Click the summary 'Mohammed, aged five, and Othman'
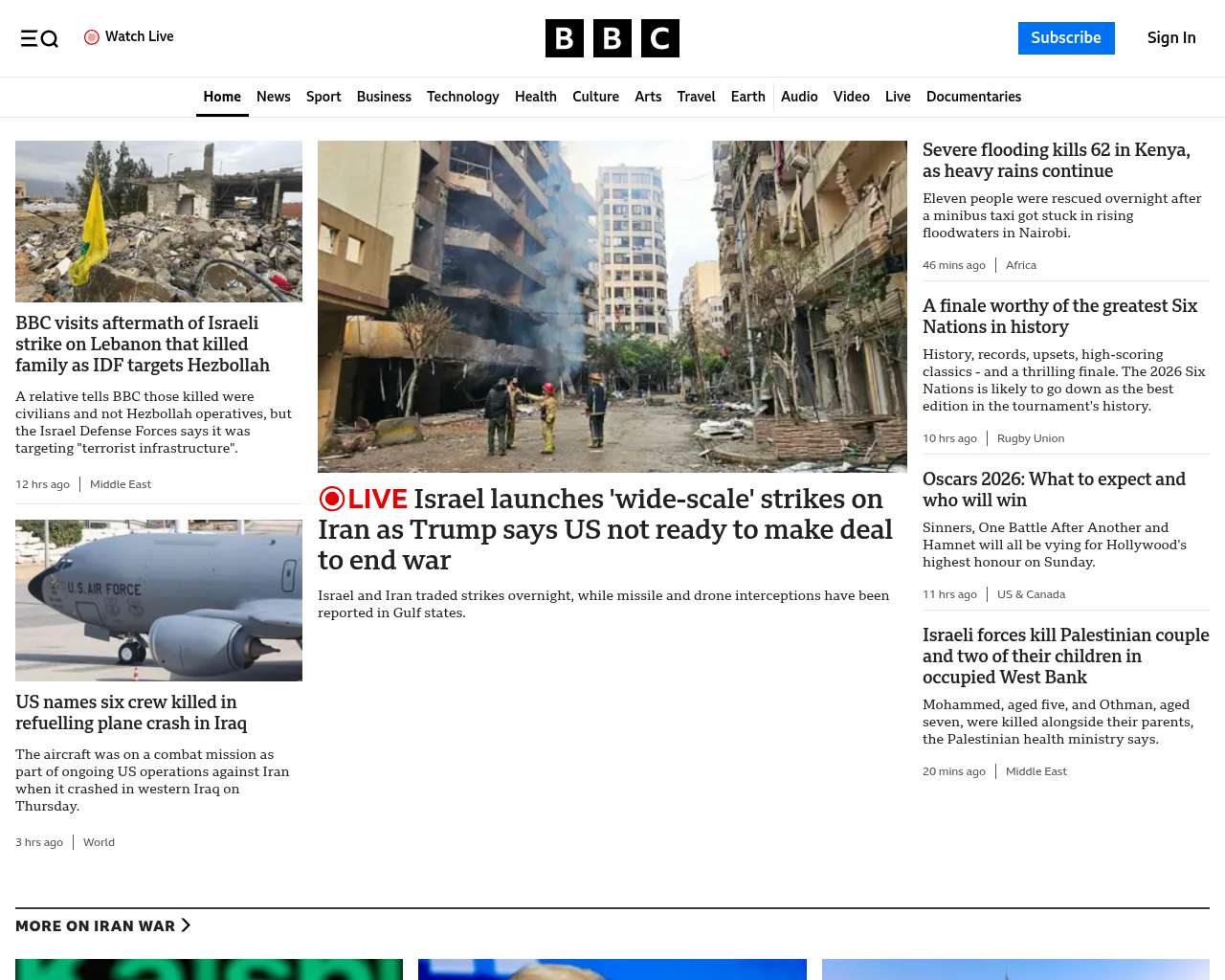The width and height of the screenshot is (1225, 980). [1058, 722]
